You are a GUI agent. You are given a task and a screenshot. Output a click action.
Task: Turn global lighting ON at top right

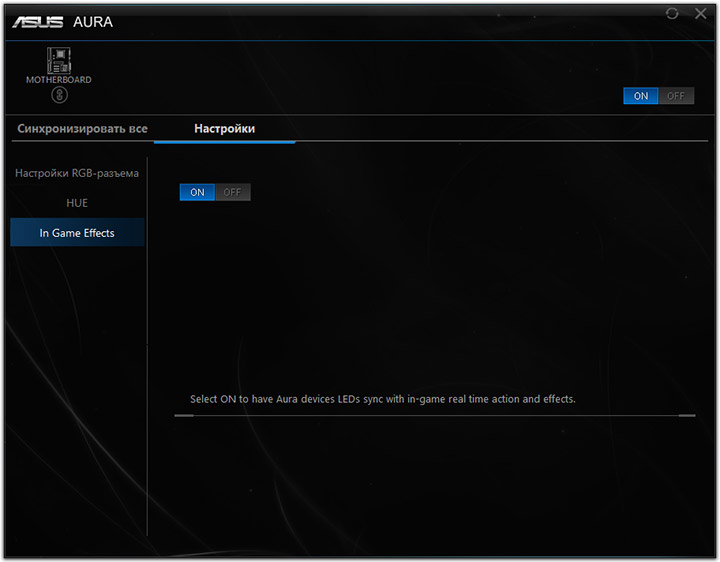click(641, 96)
